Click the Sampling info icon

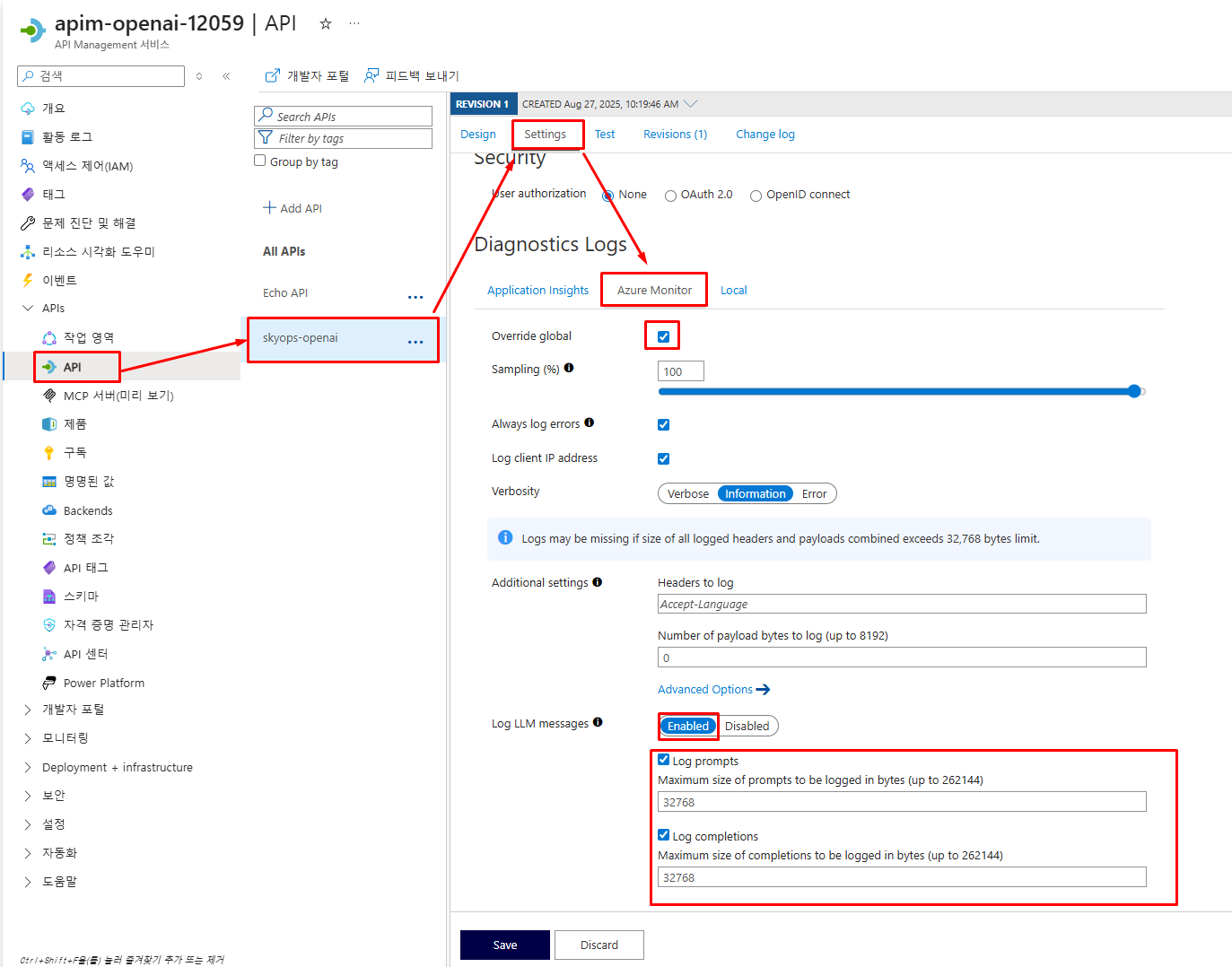tap(569, 369)
